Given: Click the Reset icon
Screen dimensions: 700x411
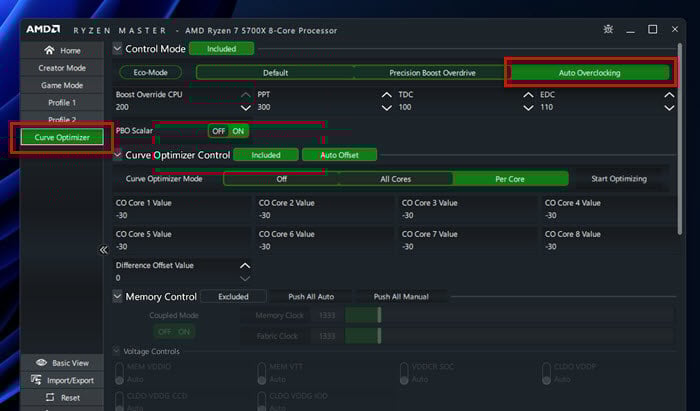Looking at the screenshot, I should tap(50, 397).
